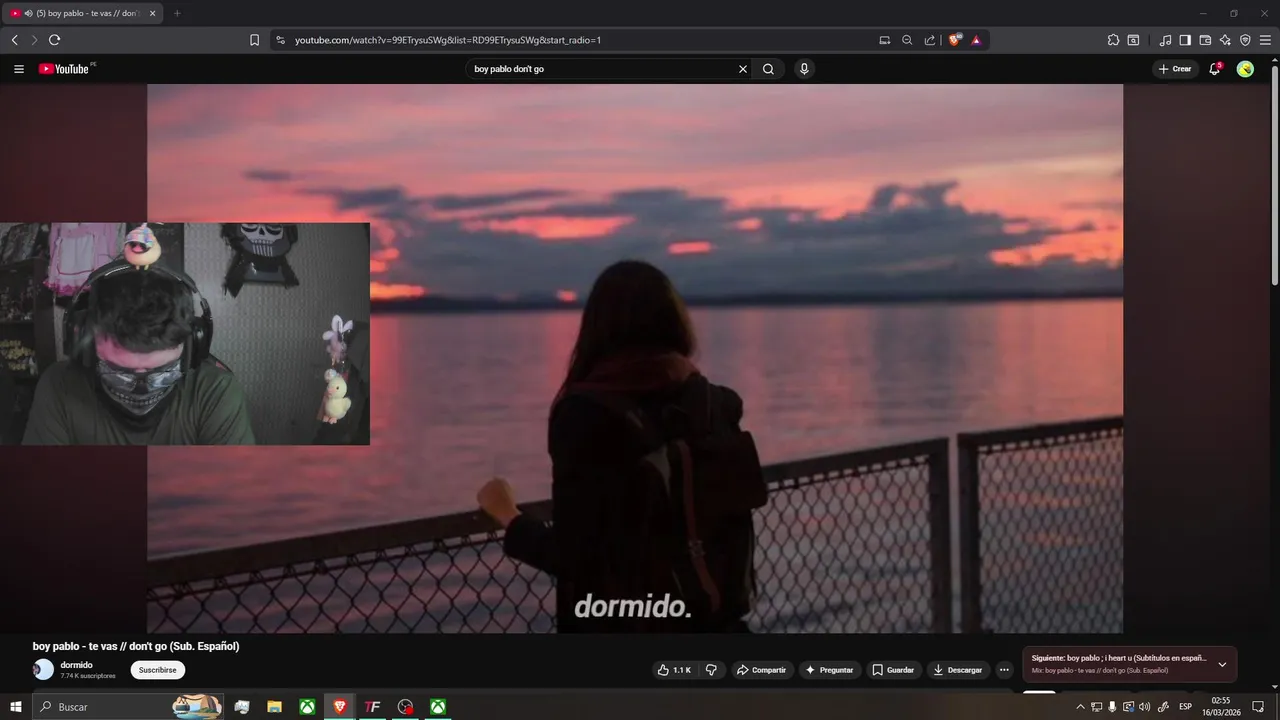Open the Brave main menu
The width and height of the screenshot is (1280, 720).
(1265, 40)
